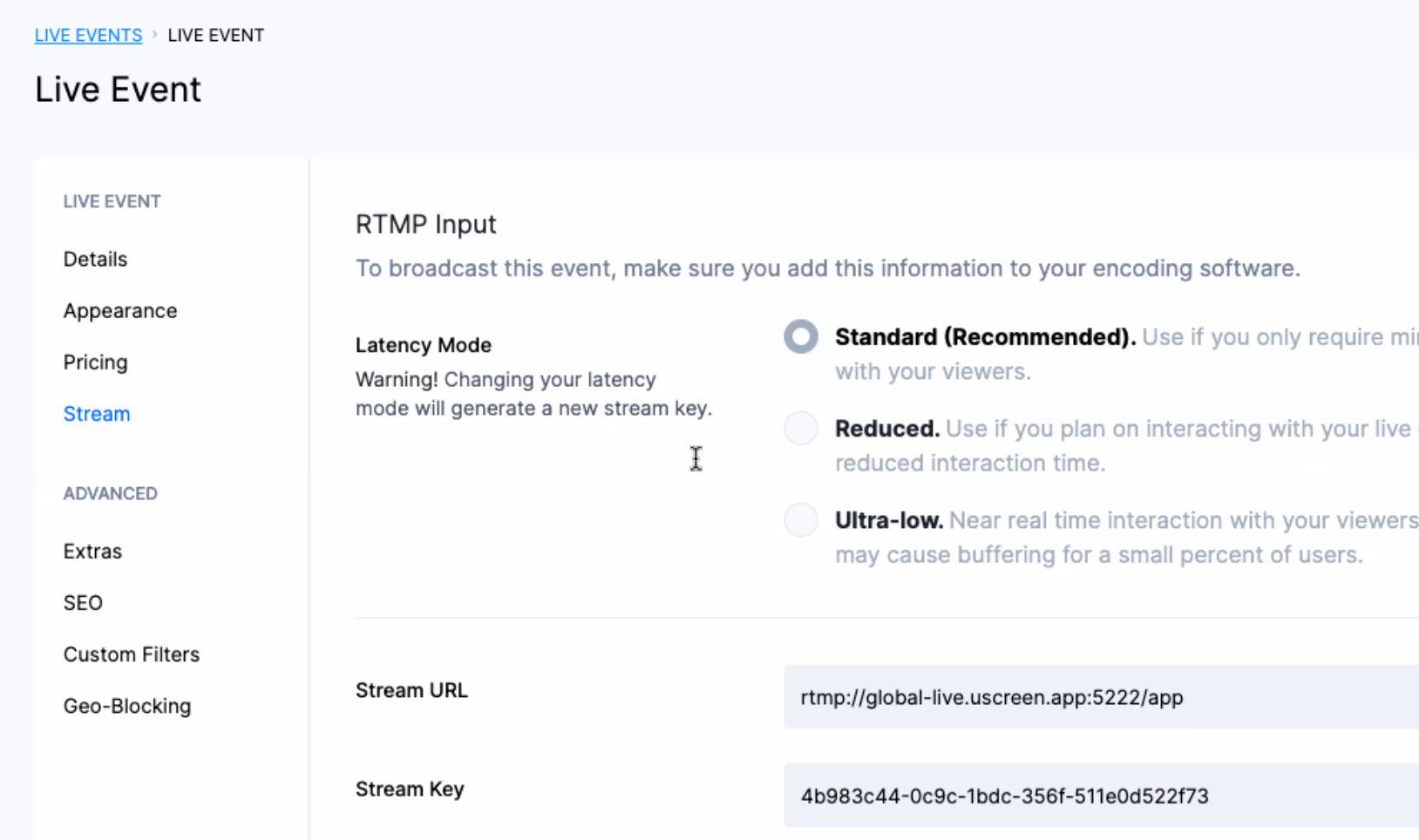Click into the Stream Key field
Image resolution: width=1419 pixels, height=840 pixels.
(1100, 796)
